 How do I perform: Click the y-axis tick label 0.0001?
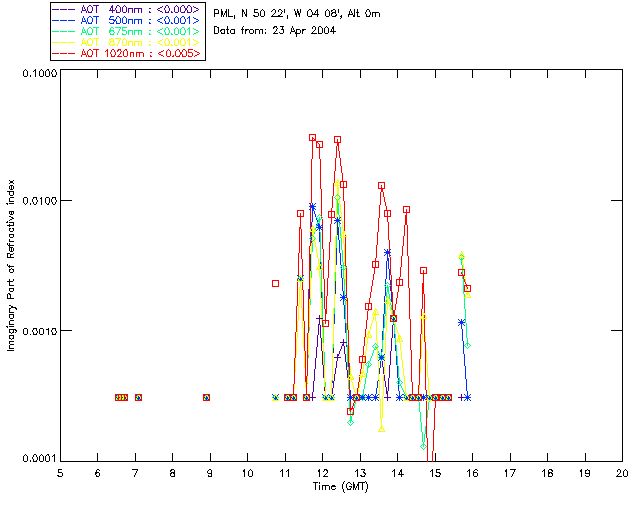tap(40, 459)
